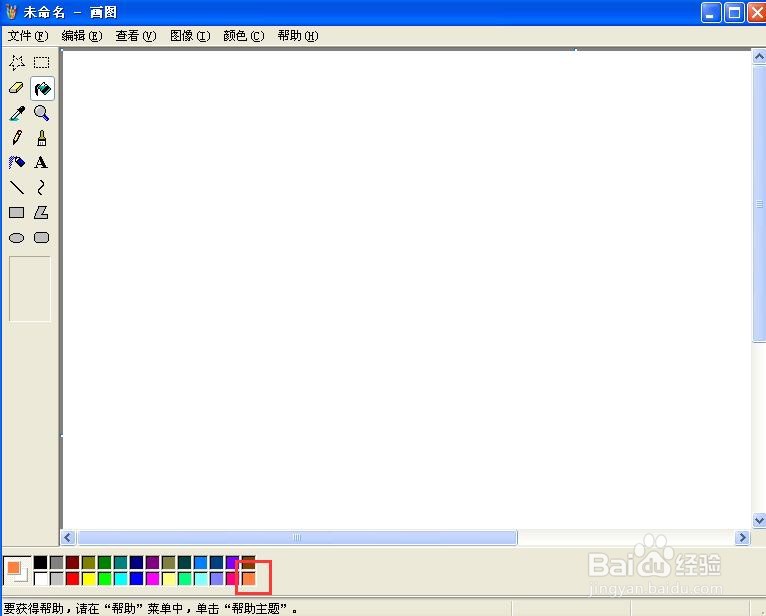Viewport: 766px width, 616px height.
Task: Pick the black color swatch
Action: [41, 563]
